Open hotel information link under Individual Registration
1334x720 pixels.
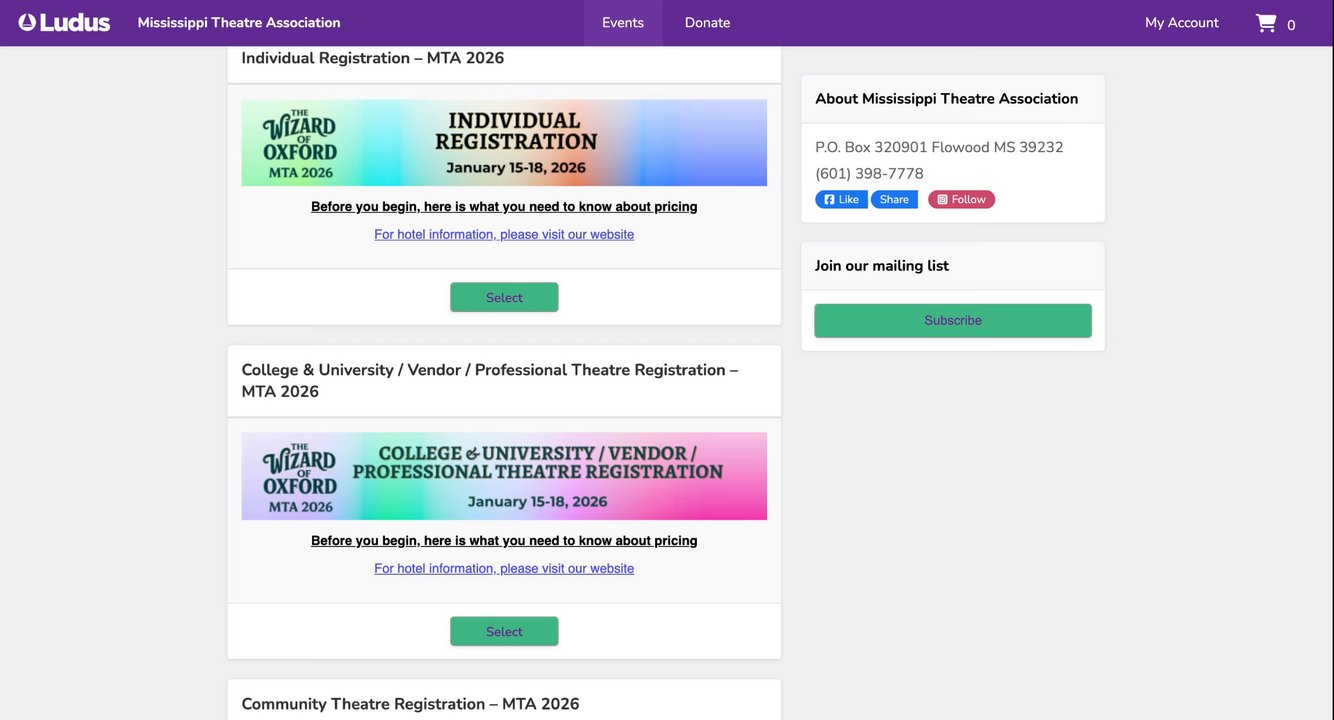coord(504,234)
